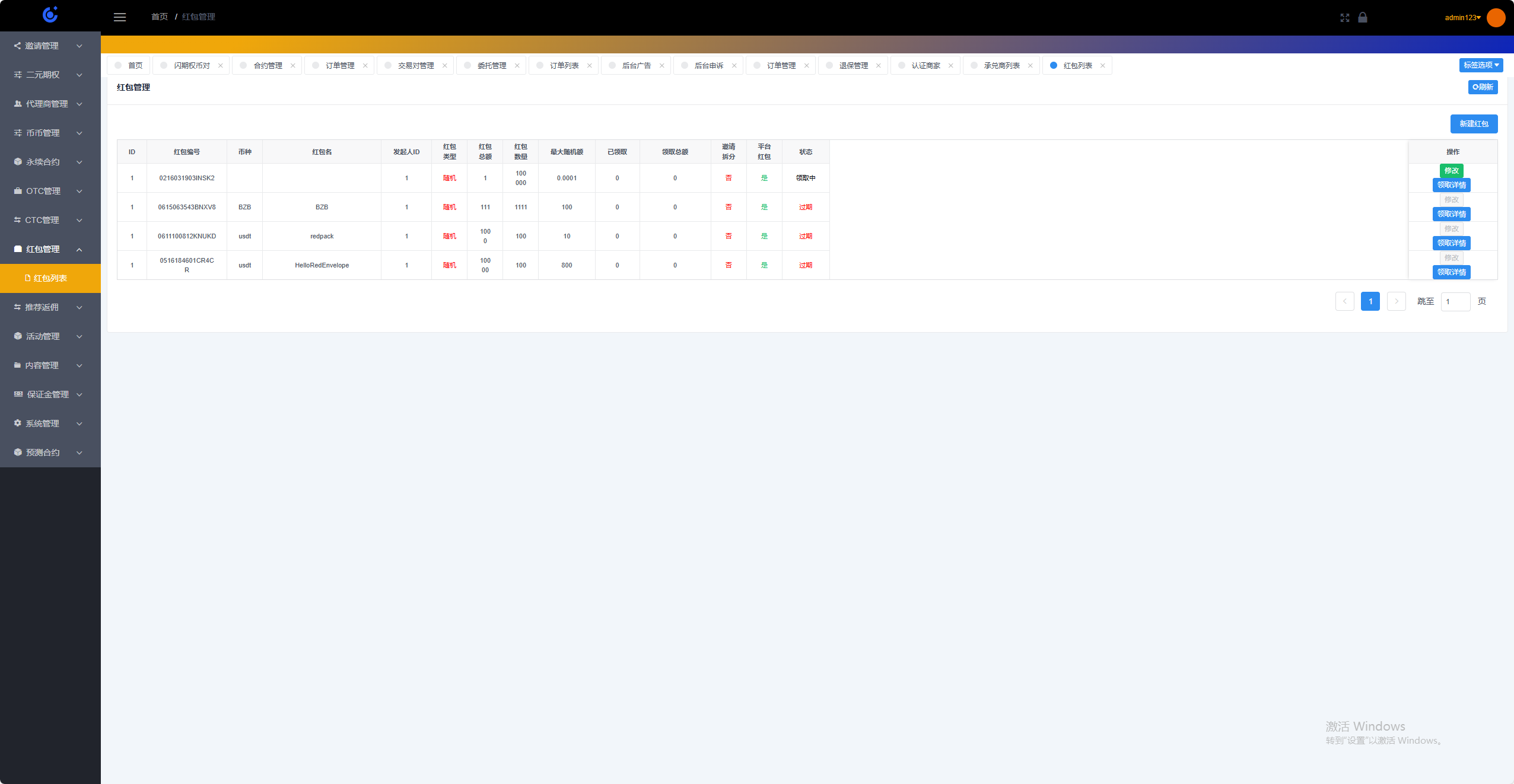Close the 承兑商列表 tab
Screen dimensions: 1514x784
(x=1030, y=66)
